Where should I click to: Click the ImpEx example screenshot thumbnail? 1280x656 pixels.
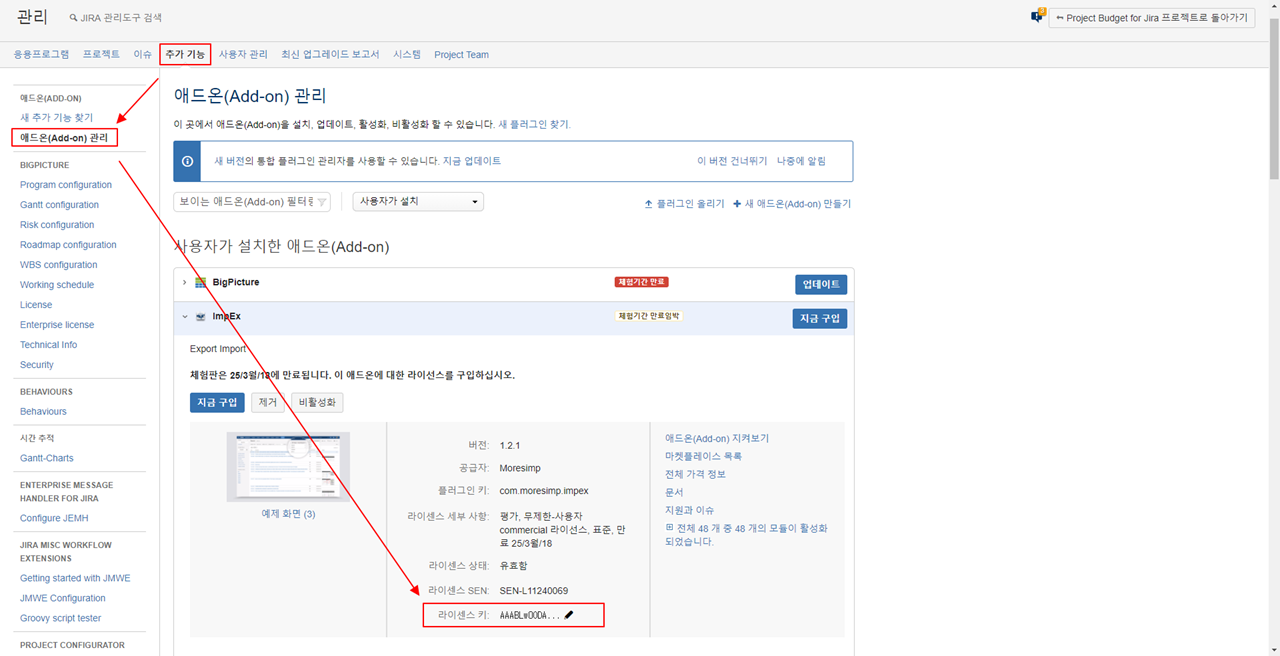(288, 467)
